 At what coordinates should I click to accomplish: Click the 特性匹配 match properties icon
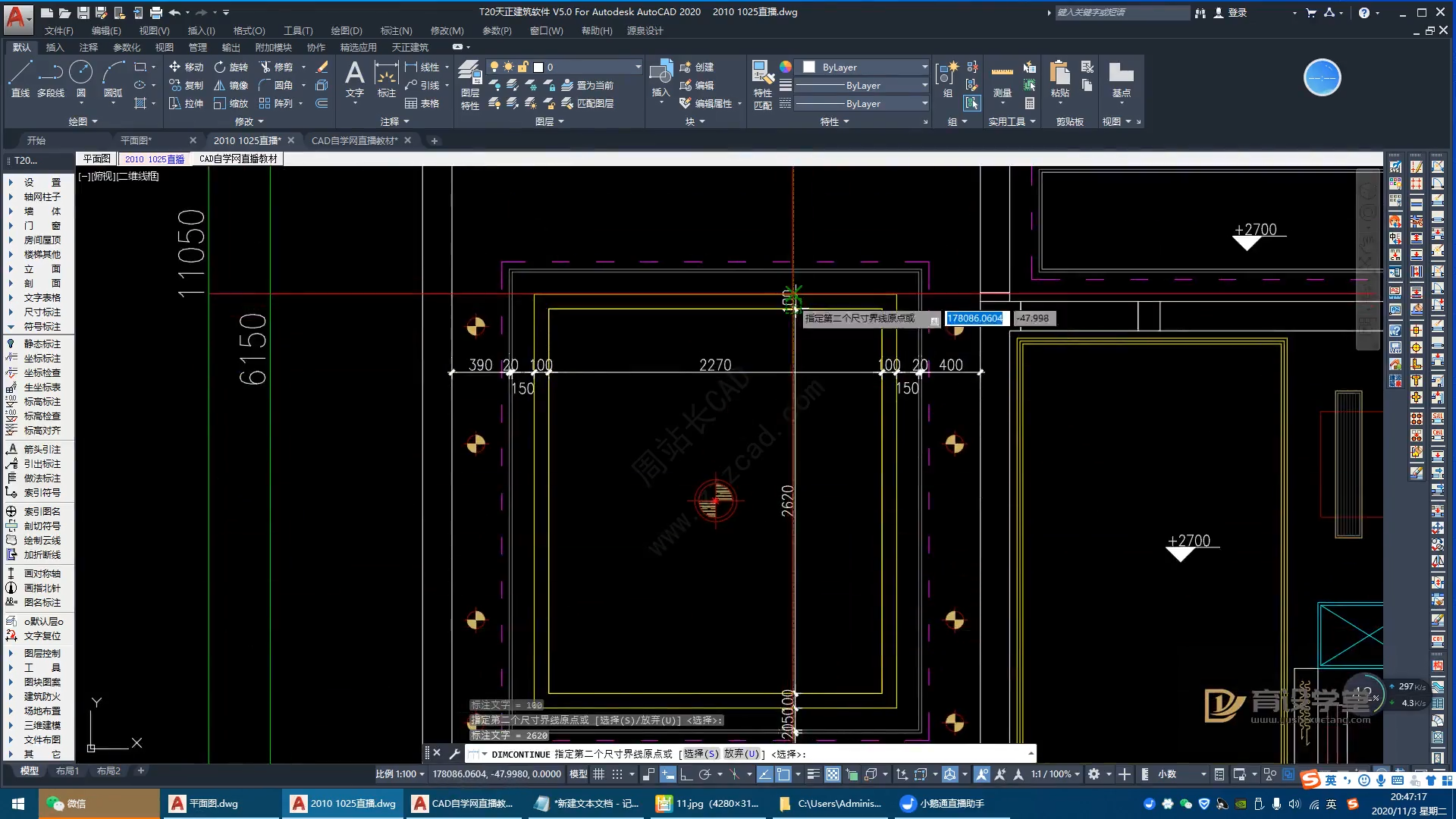763,85
